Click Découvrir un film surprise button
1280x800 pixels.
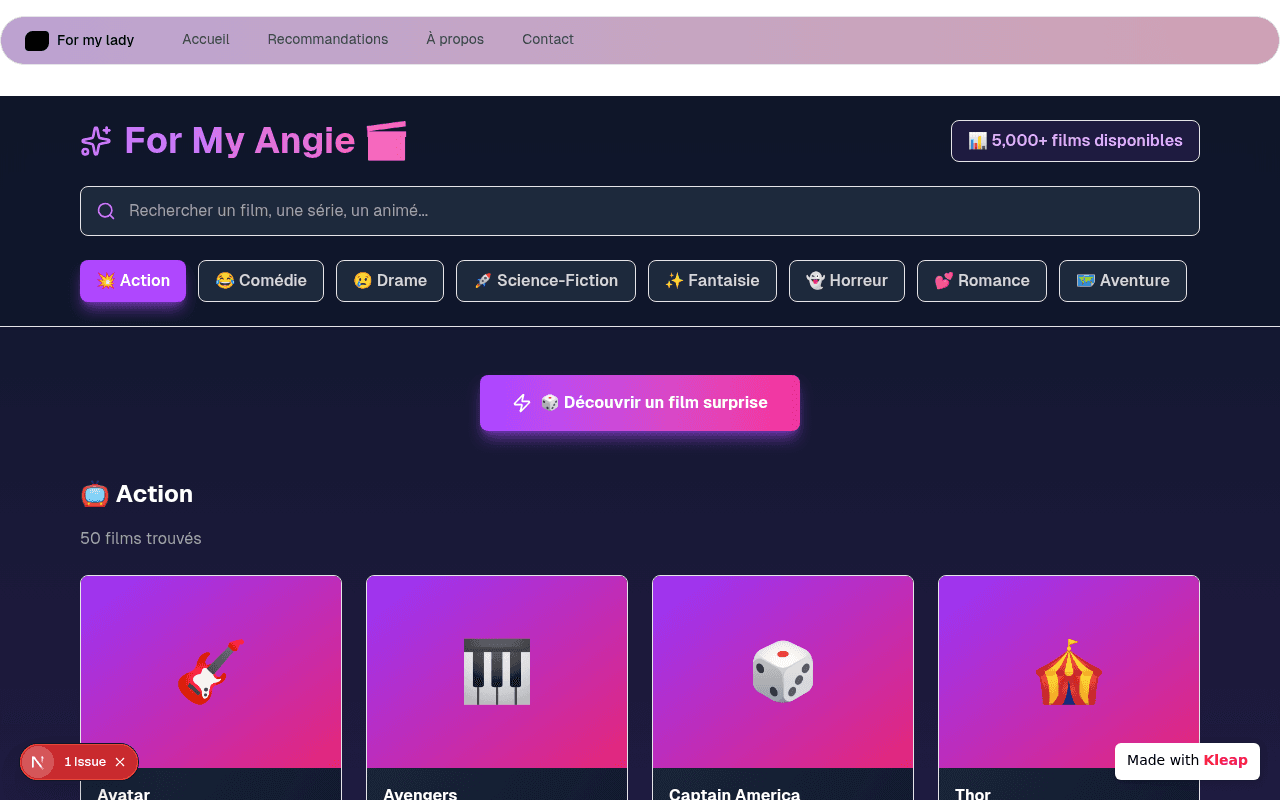pos(640,403)
